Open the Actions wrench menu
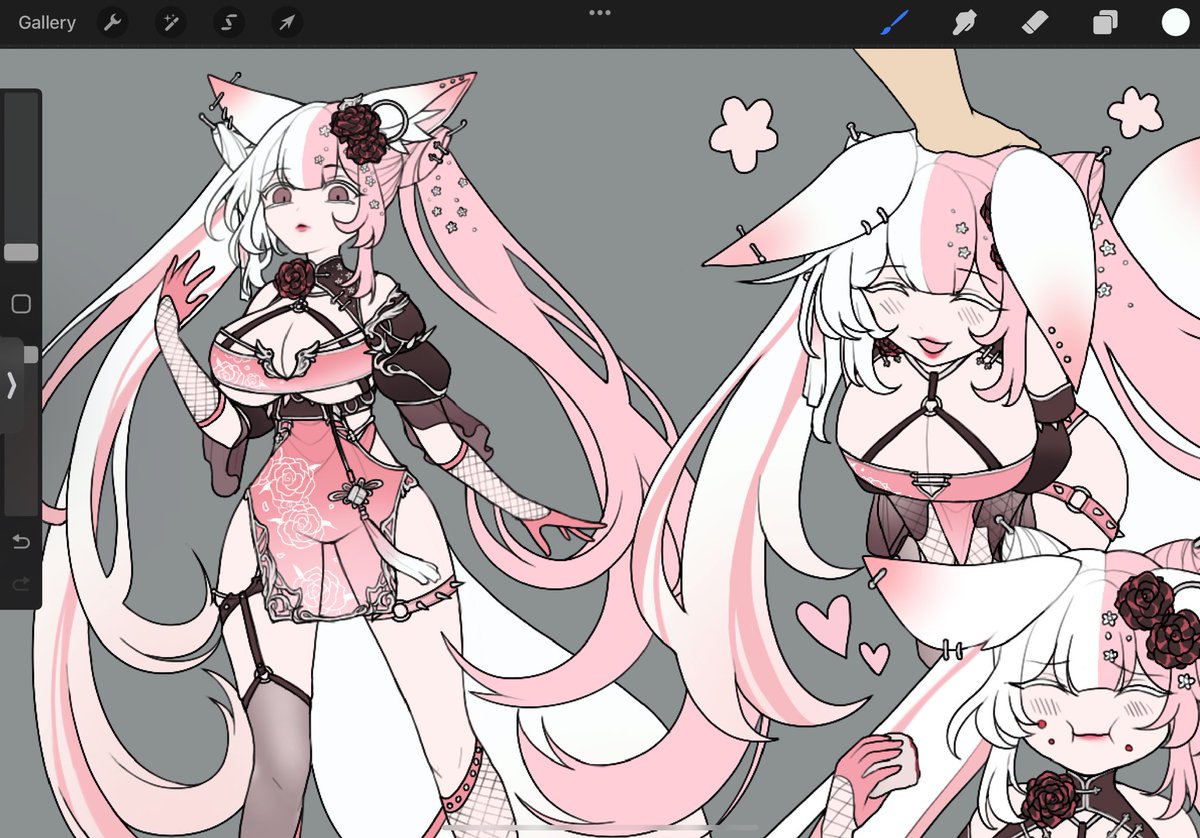Image resolution: width=1200 pixels, height=838 pixels. pyautogui.click(x=113, y=23)
